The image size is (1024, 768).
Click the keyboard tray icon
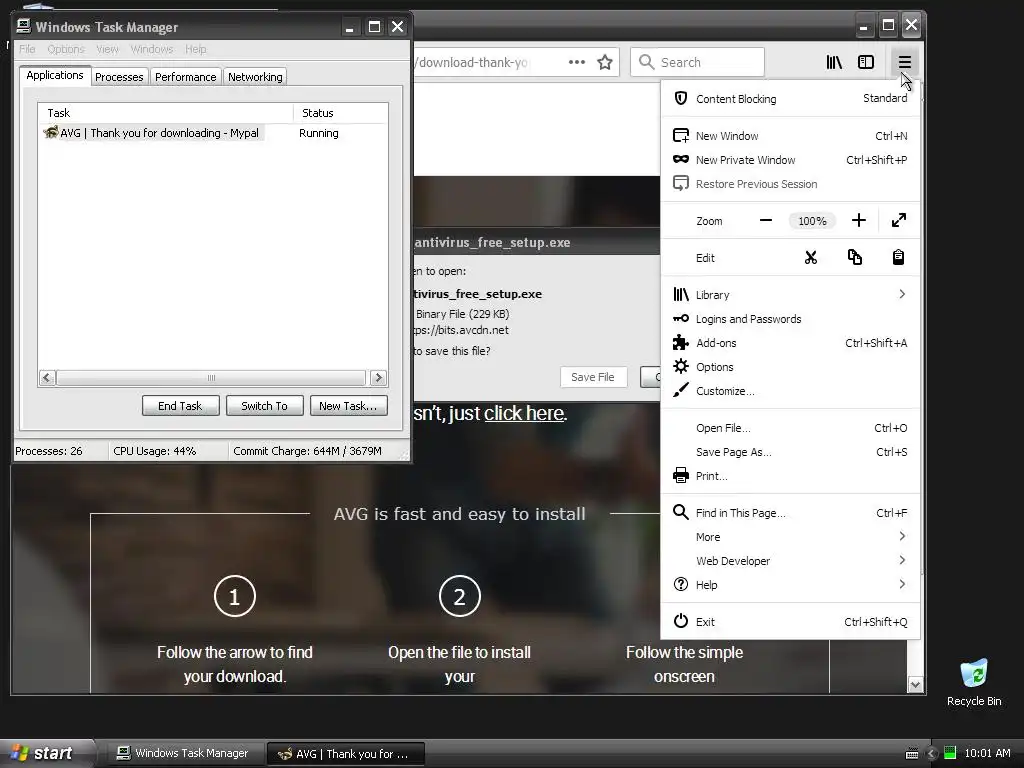point(912,754)
